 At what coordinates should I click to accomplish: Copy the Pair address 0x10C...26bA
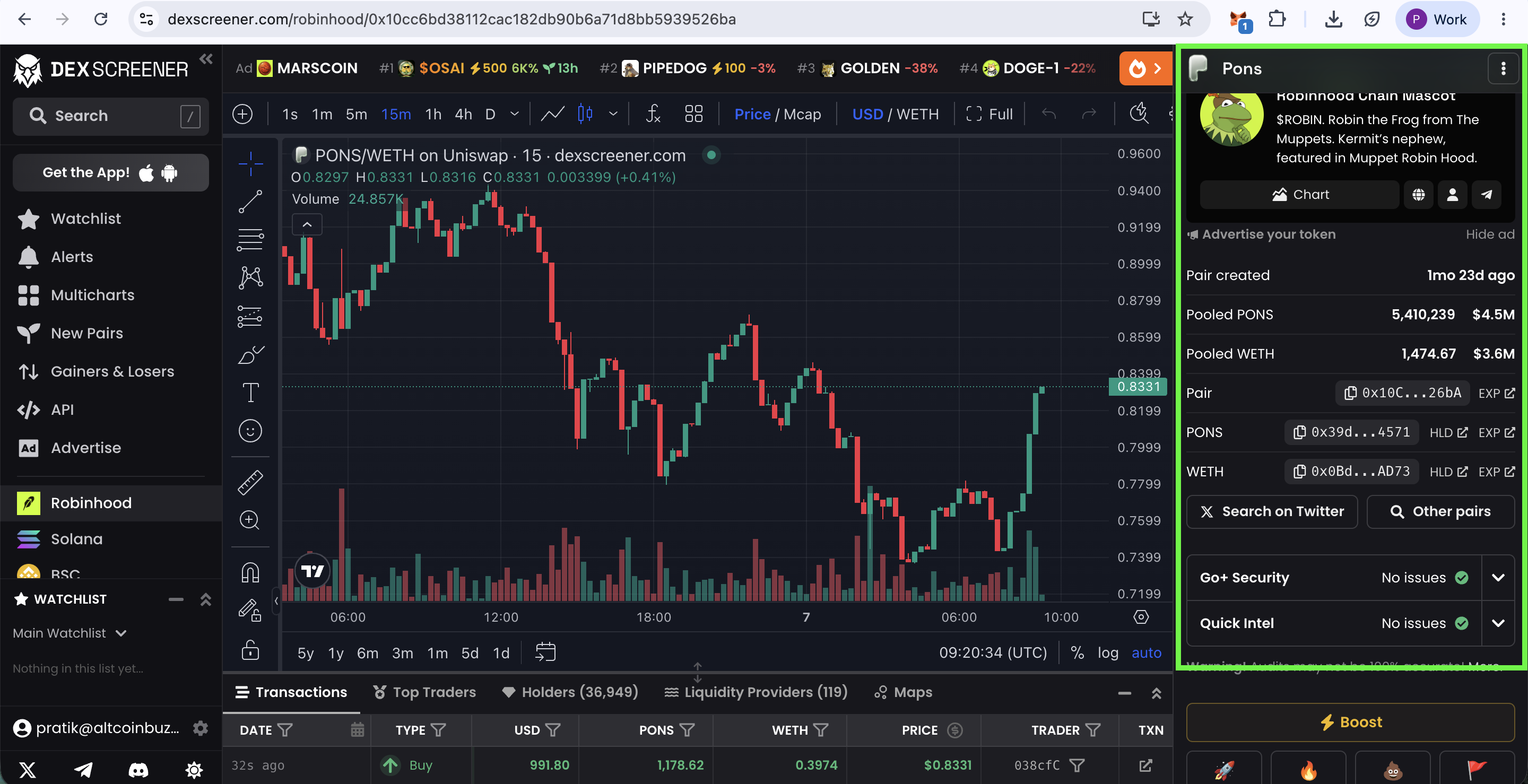1403,393
